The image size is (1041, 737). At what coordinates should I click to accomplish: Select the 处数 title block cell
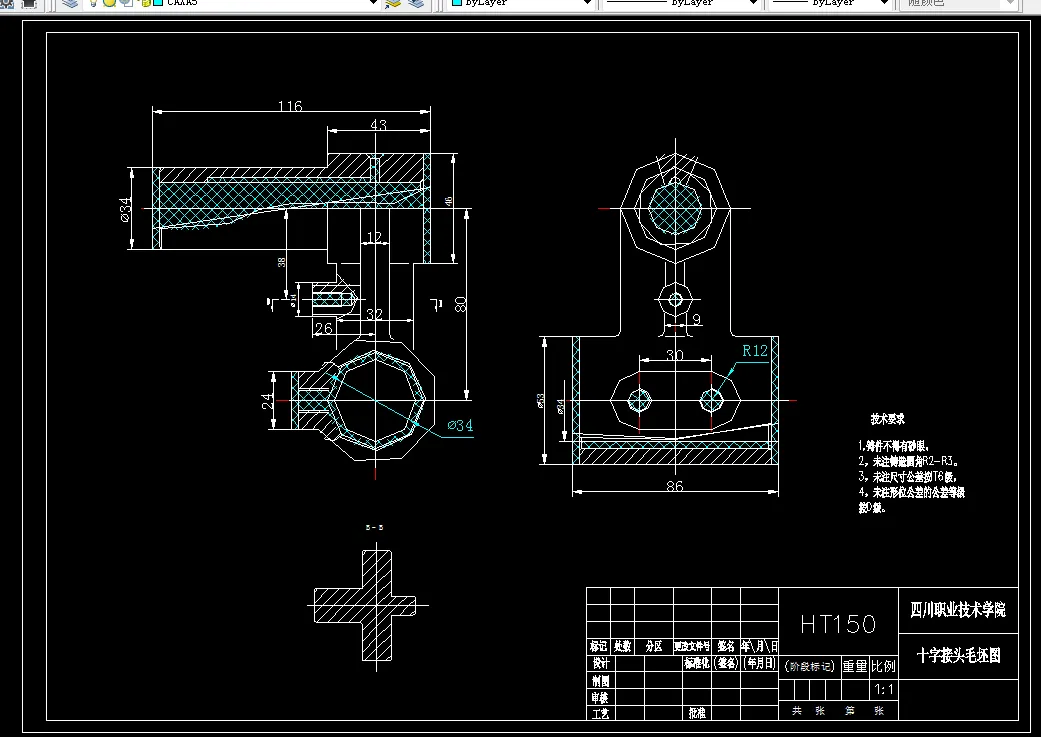623,646
